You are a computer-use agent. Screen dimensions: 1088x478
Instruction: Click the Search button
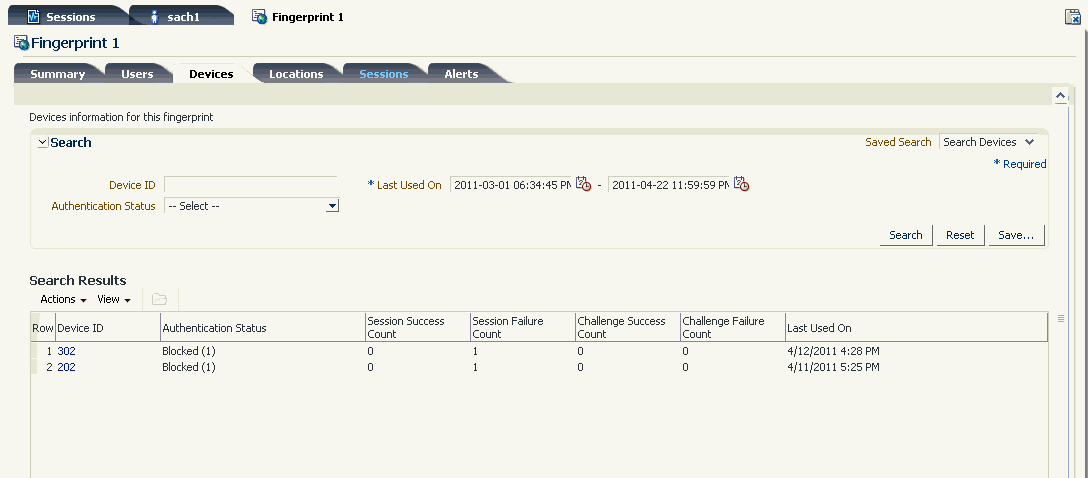coord(906,235)
